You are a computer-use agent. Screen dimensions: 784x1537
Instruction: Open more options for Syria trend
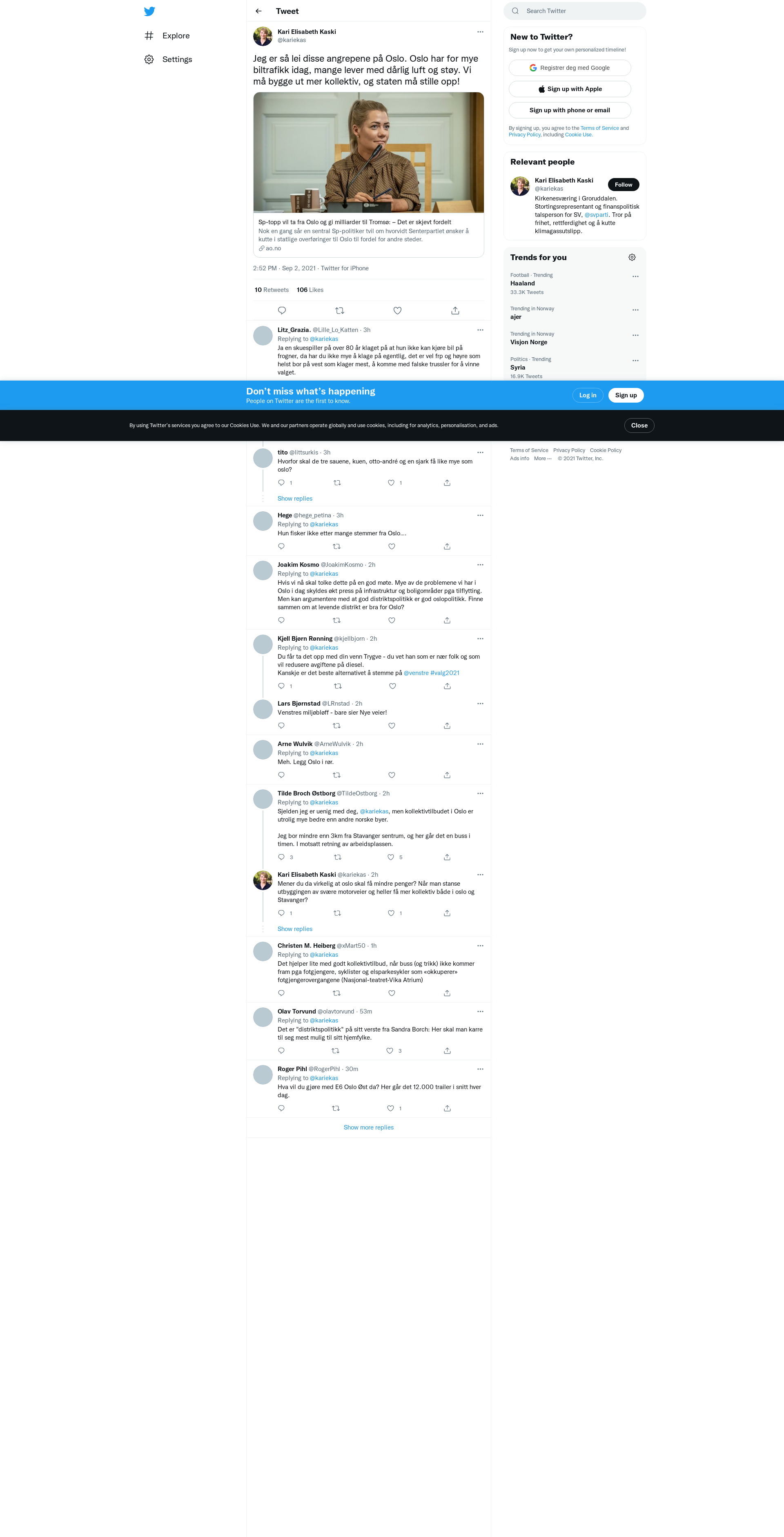(635, 361)
